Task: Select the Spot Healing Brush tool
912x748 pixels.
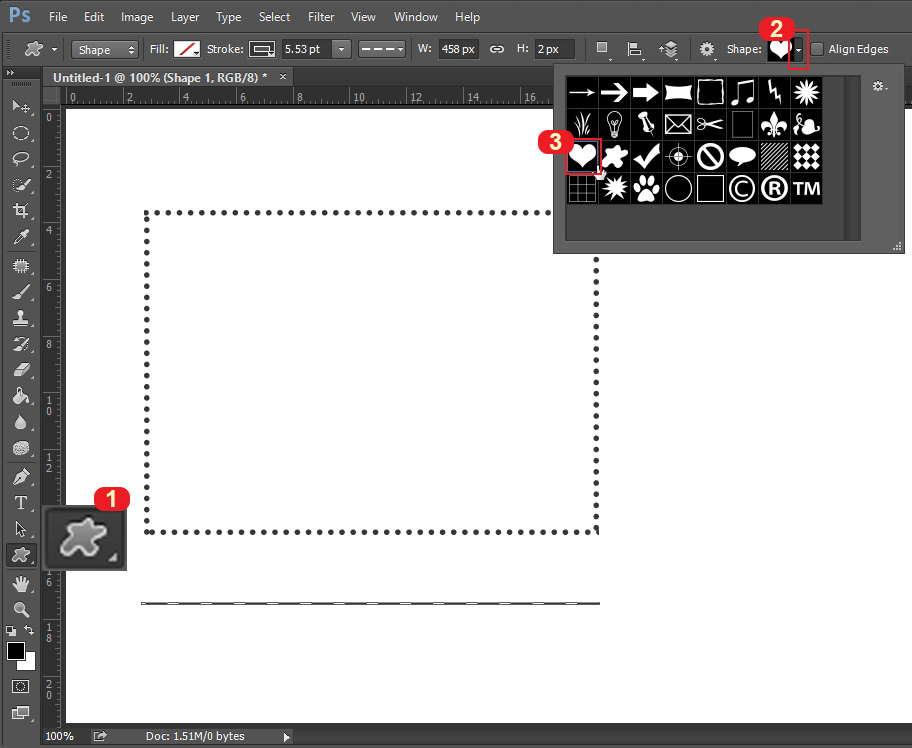Action: (x=21, y=266)
